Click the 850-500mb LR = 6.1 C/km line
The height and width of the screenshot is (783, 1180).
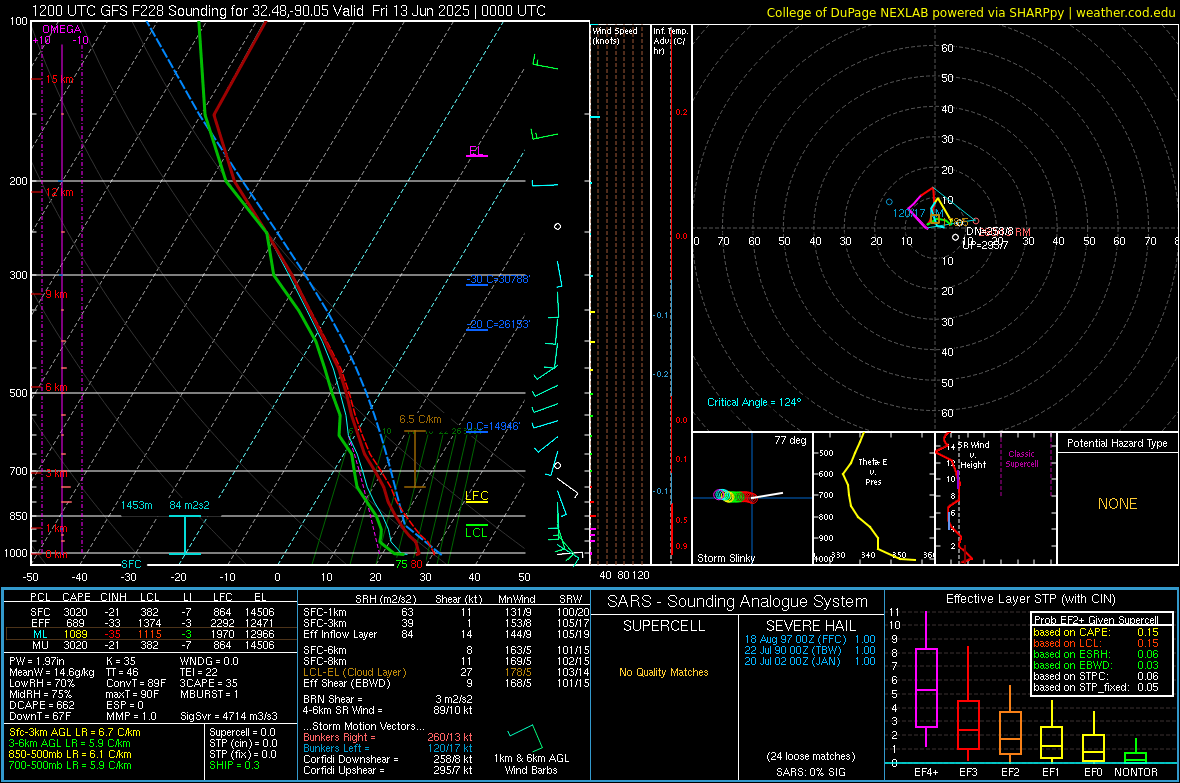[x=70, y=754]
